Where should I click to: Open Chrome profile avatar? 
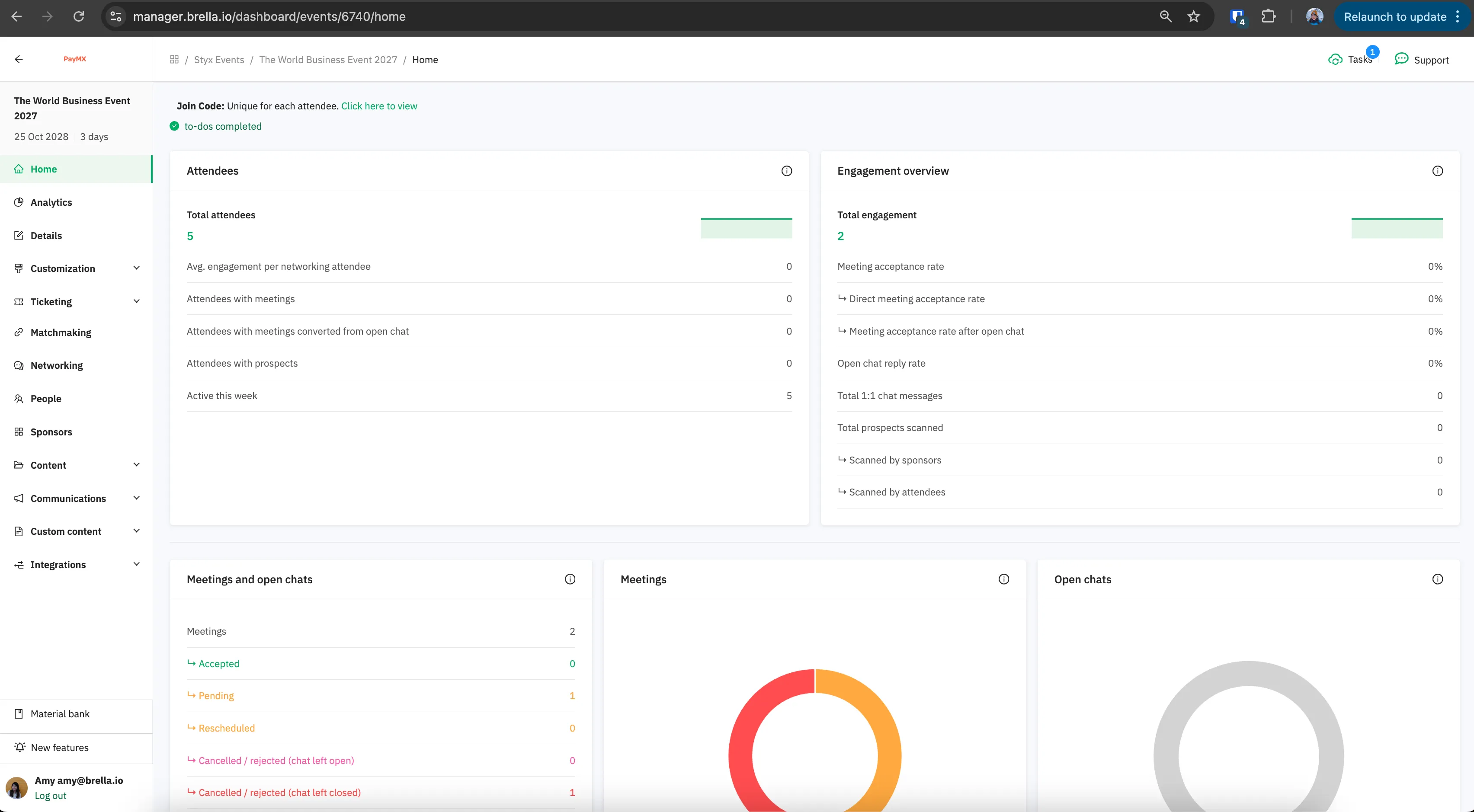pos(1314,16)
